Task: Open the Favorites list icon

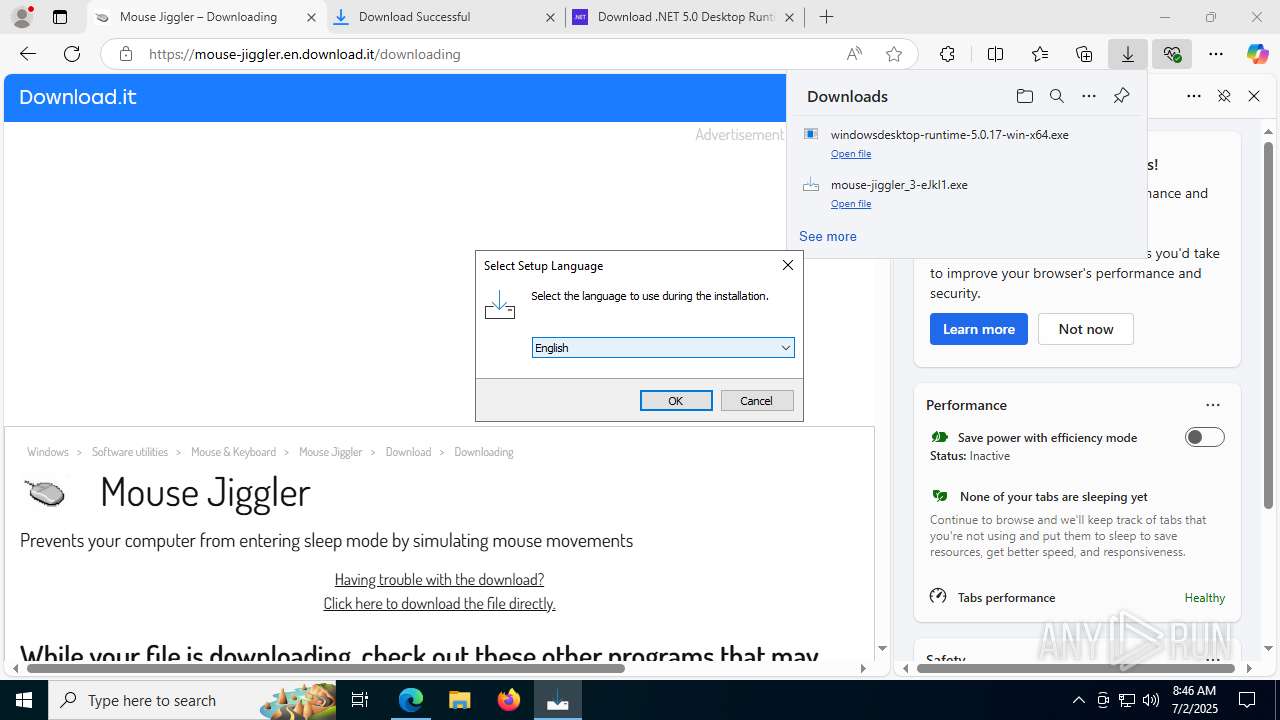Action: 1040,54
